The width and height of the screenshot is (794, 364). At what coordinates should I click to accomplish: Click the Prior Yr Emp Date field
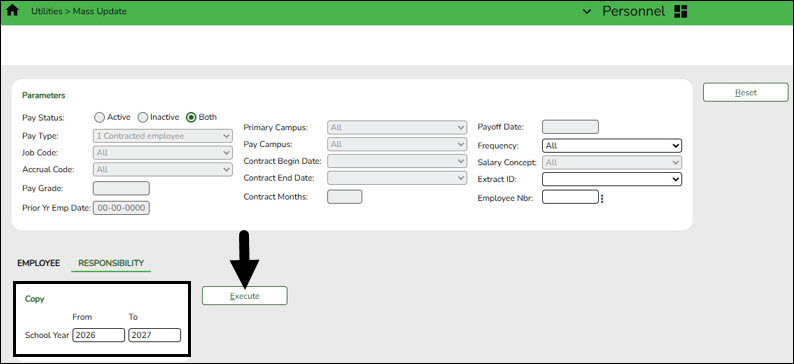click(x=122, y=208)
